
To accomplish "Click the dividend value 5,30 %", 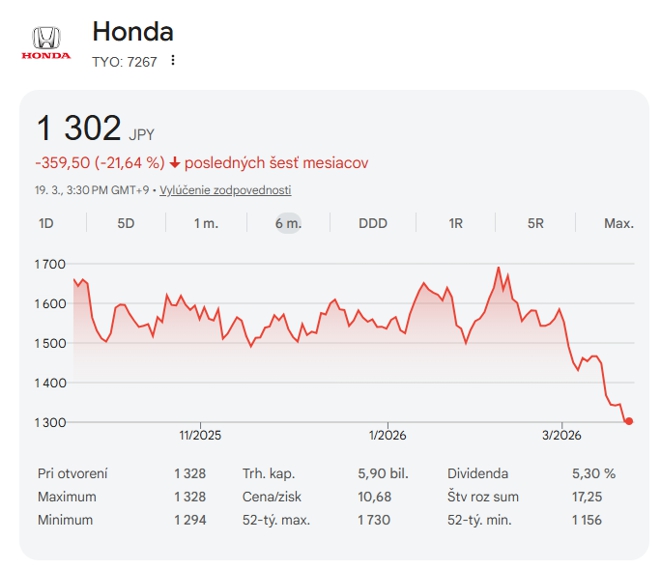I will (593, 474).
